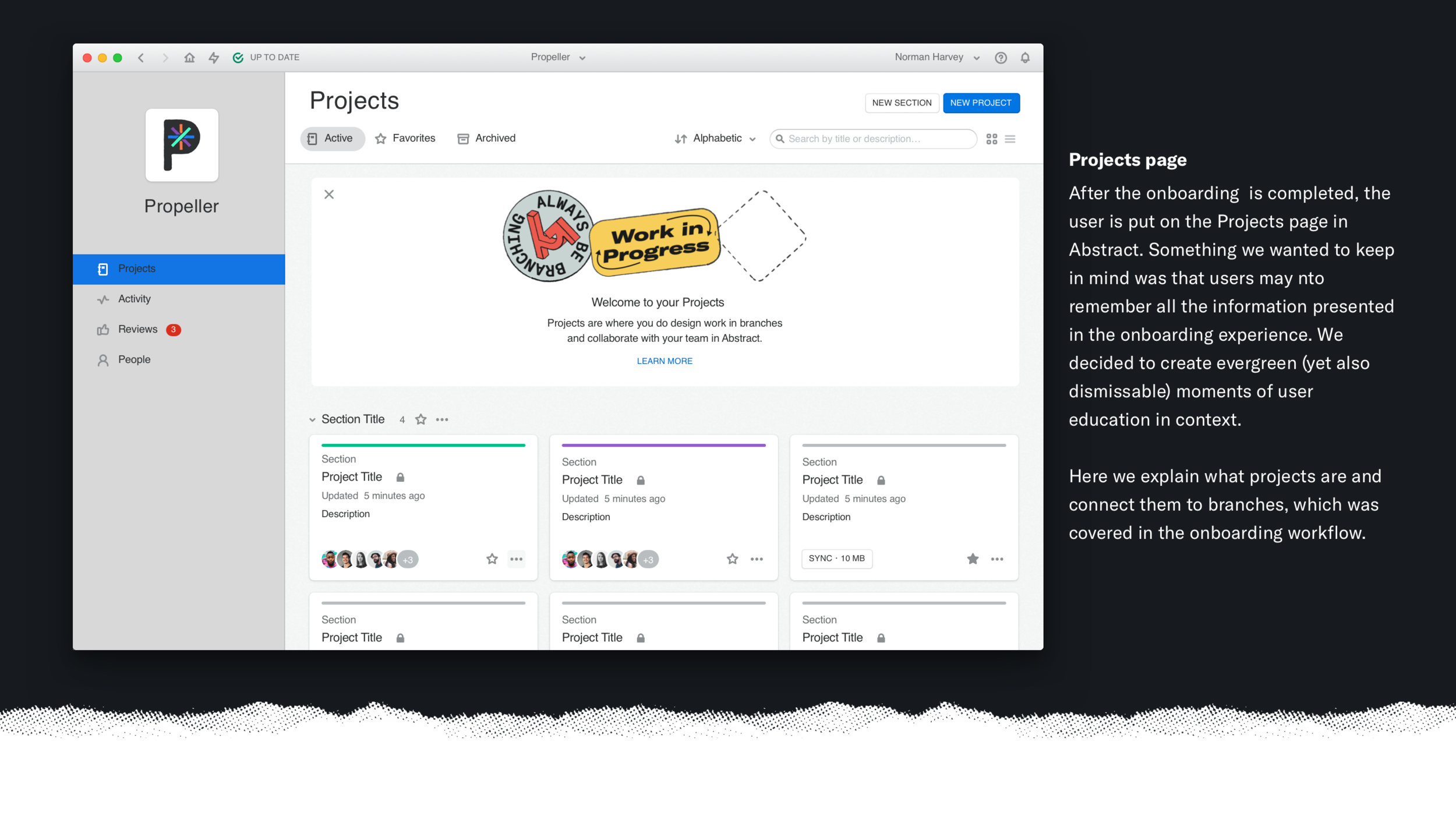Viewport: 1456px width, 823px height.
Task: Click the purple color bar on second project card
Action: (x=663, y=446)
